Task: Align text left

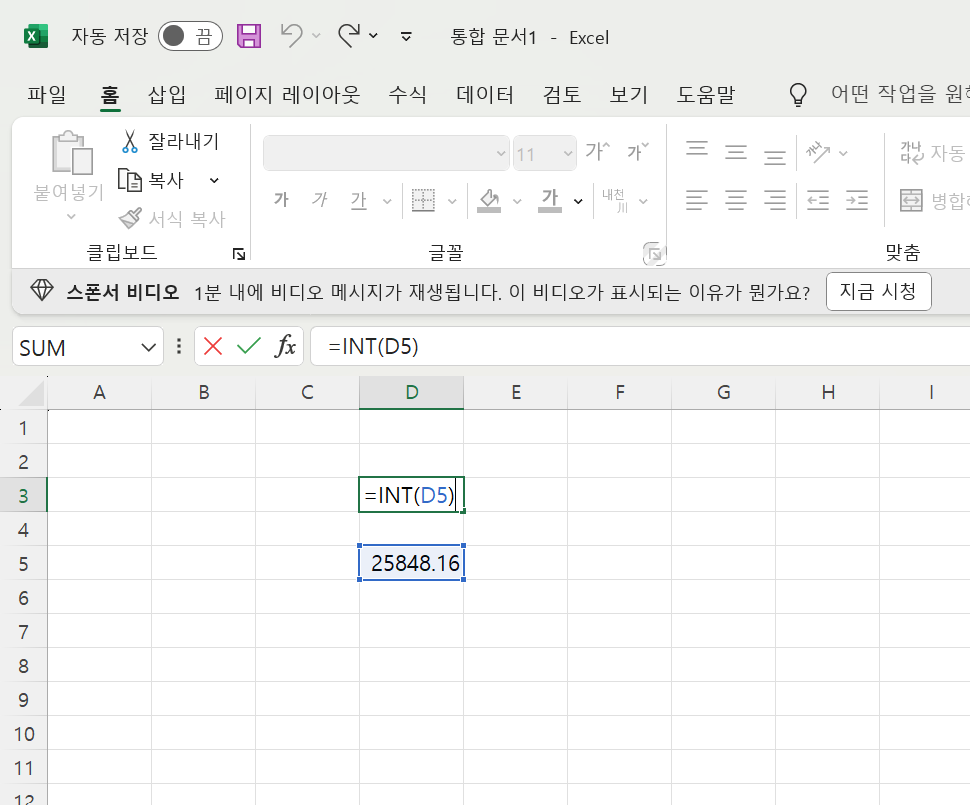Action: (x=697, y=200)
